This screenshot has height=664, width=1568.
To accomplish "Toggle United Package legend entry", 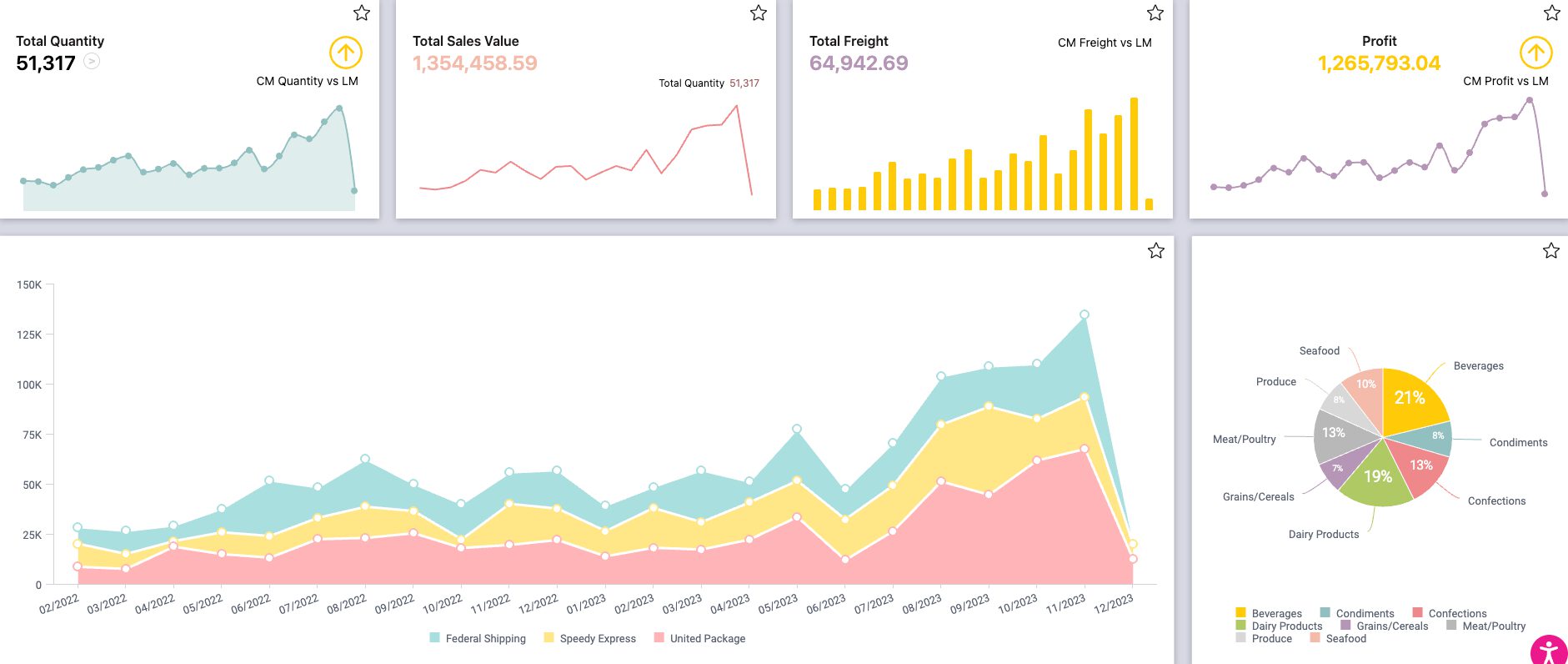I will pyautogui.click(x=700, y=638).
